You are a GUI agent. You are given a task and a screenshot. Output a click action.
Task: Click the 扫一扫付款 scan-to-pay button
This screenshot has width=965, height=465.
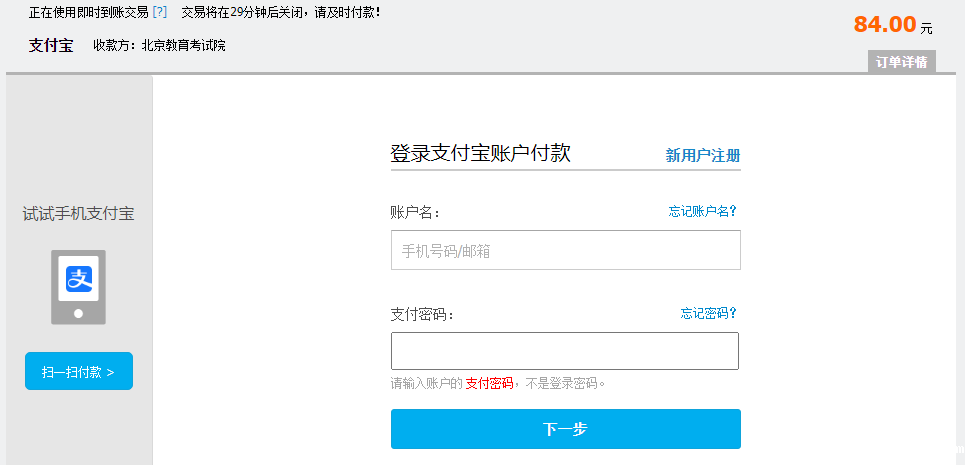(79, 371)
